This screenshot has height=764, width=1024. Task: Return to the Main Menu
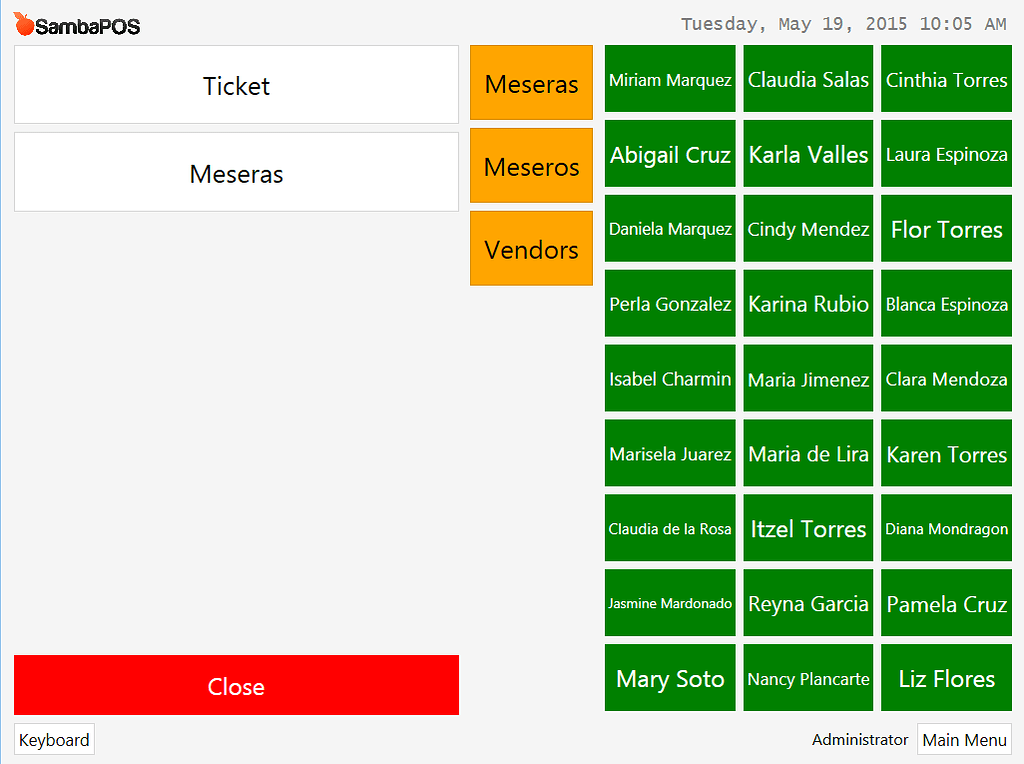pos(963,739)
